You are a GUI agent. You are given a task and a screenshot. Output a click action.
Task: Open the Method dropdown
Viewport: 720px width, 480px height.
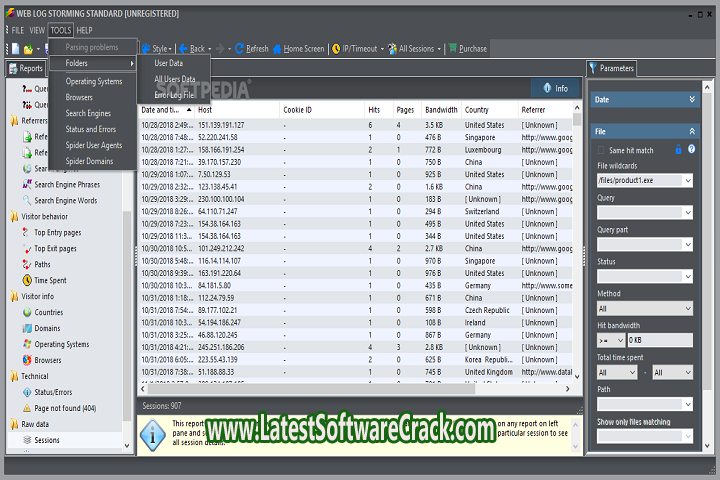point(645,309)
